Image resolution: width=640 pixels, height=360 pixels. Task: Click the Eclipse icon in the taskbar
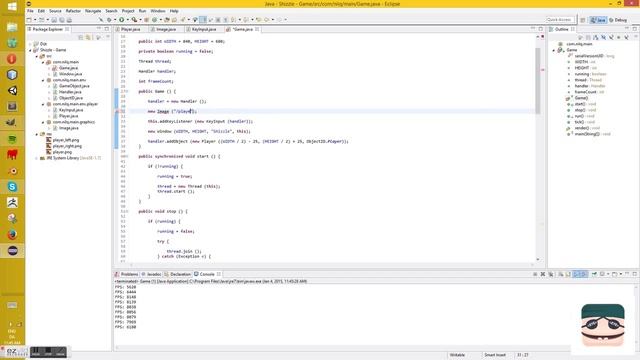click(12, 251)
